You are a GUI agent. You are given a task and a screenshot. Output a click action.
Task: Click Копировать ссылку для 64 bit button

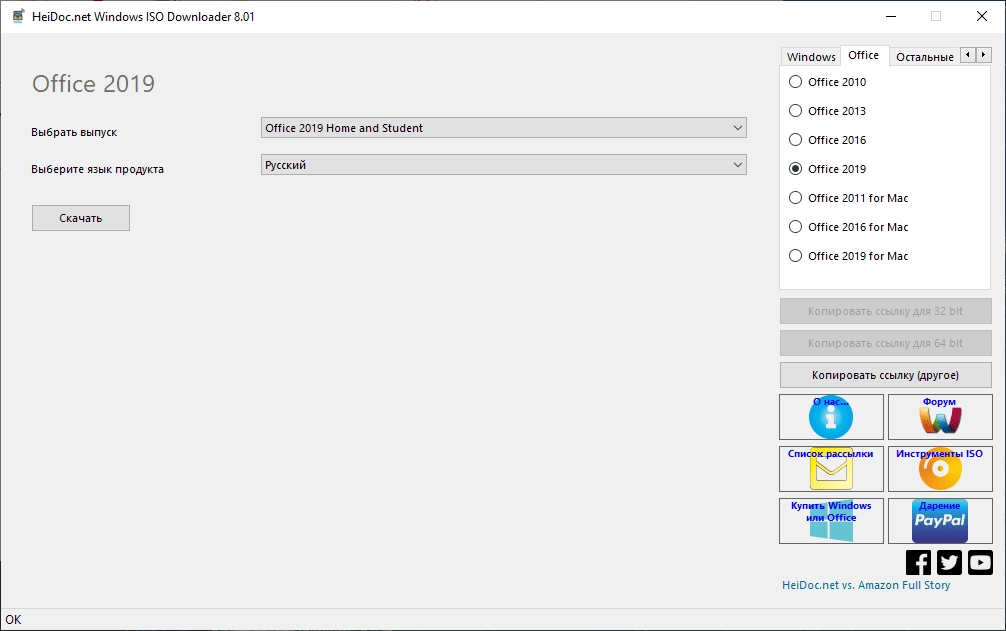coord(885,343)
